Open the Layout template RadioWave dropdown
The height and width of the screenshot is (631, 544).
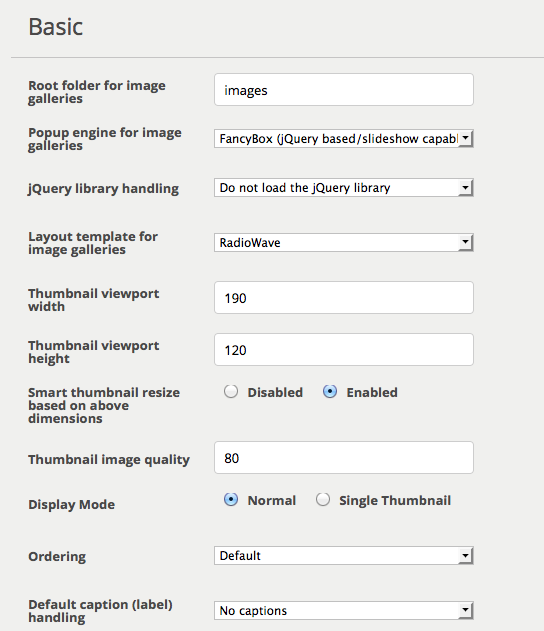point(344,243)
